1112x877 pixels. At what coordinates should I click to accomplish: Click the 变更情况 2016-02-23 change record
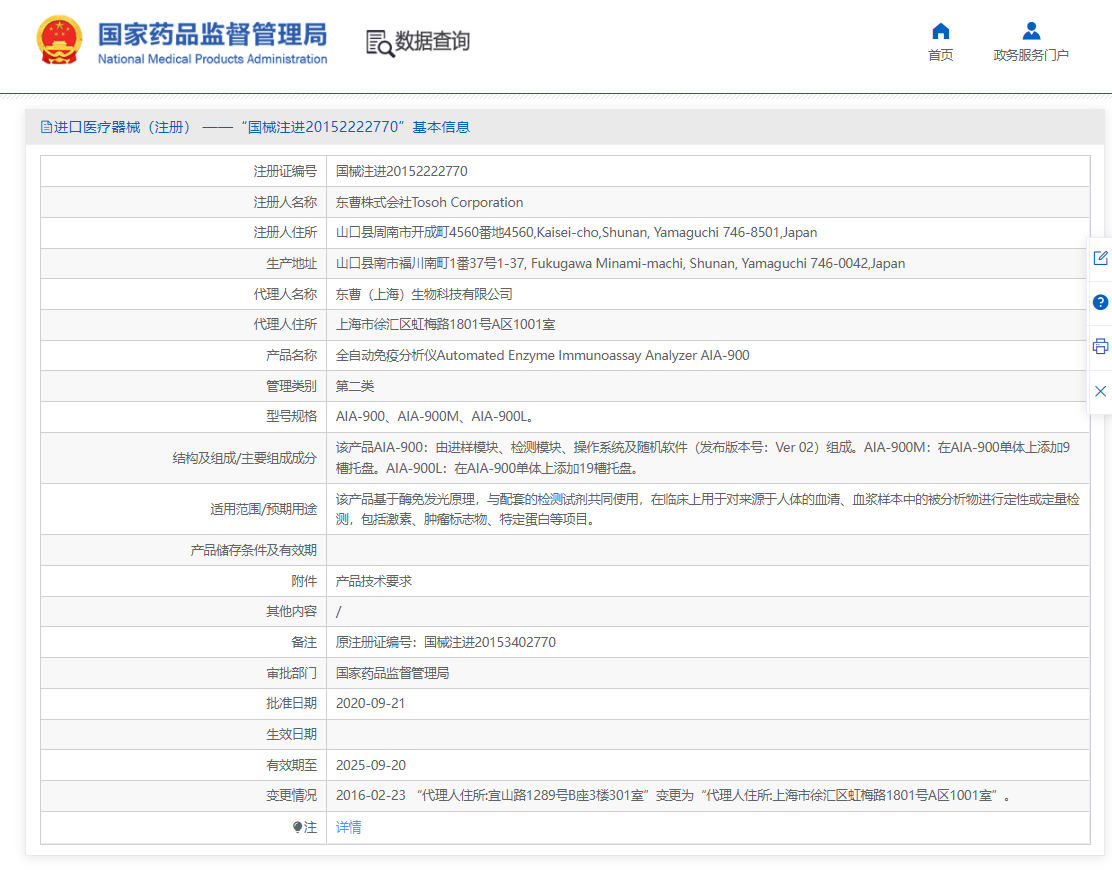point(674,795)
